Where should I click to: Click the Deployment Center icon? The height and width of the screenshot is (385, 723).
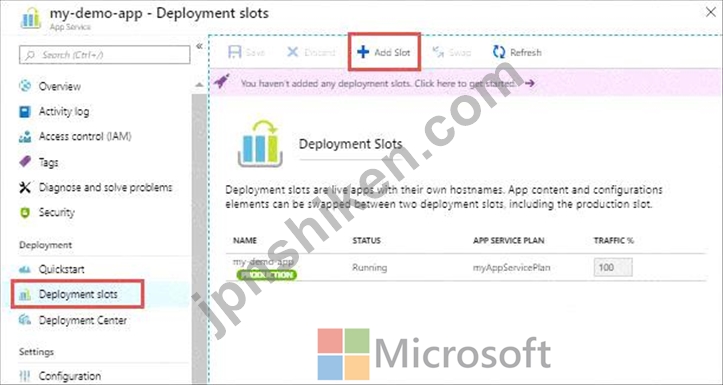point(25,320)
